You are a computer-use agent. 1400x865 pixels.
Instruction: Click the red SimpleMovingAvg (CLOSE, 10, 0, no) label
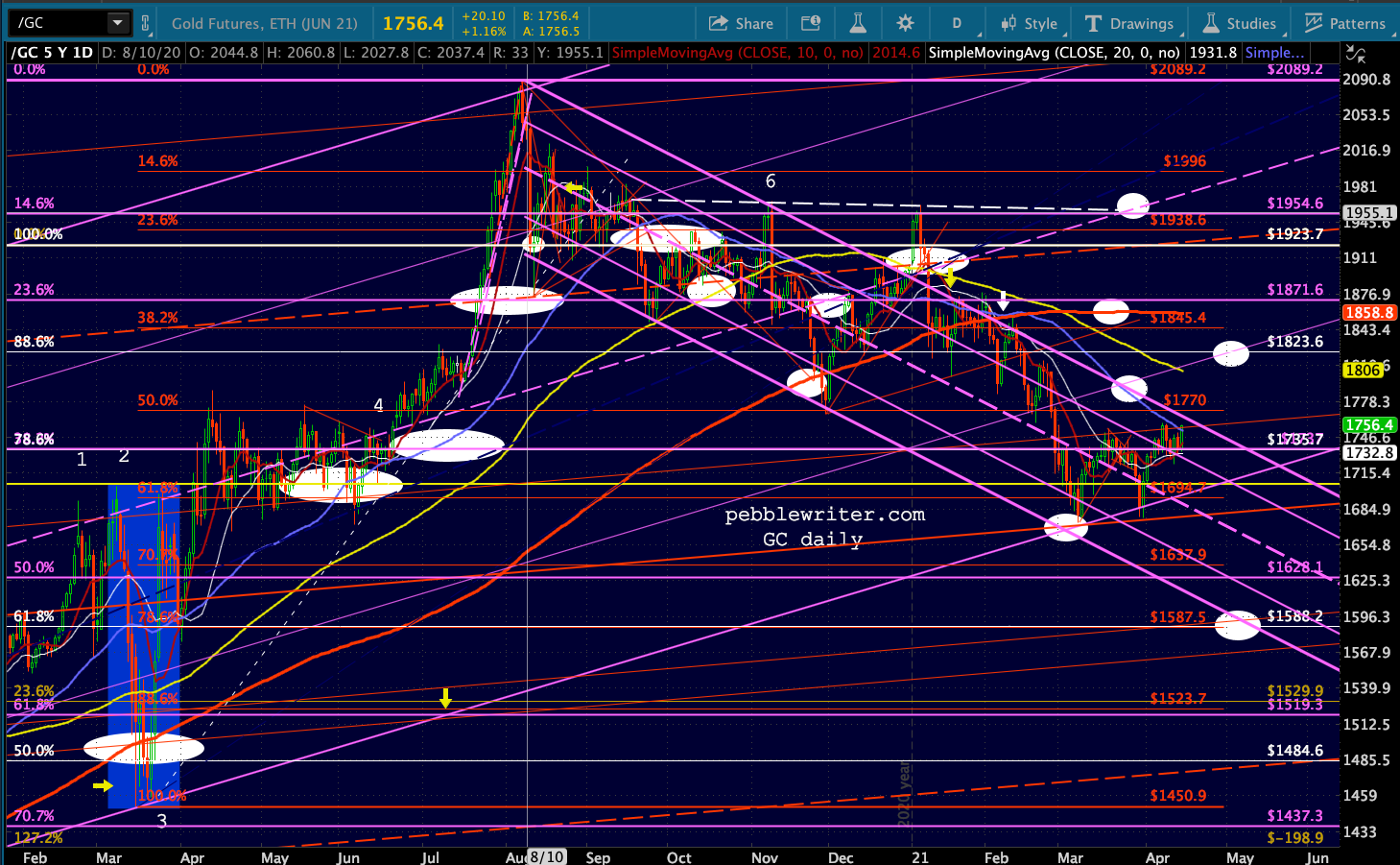click(x=738, y=53)
